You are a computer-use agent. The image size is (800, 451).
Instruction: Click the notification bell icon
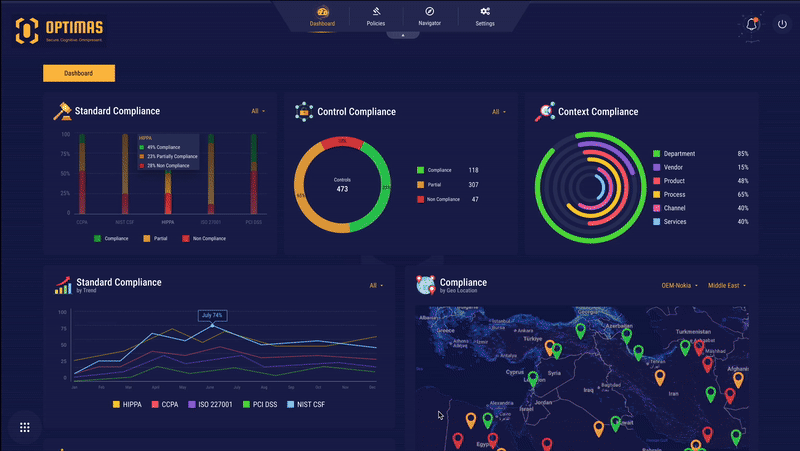(750, 23)
